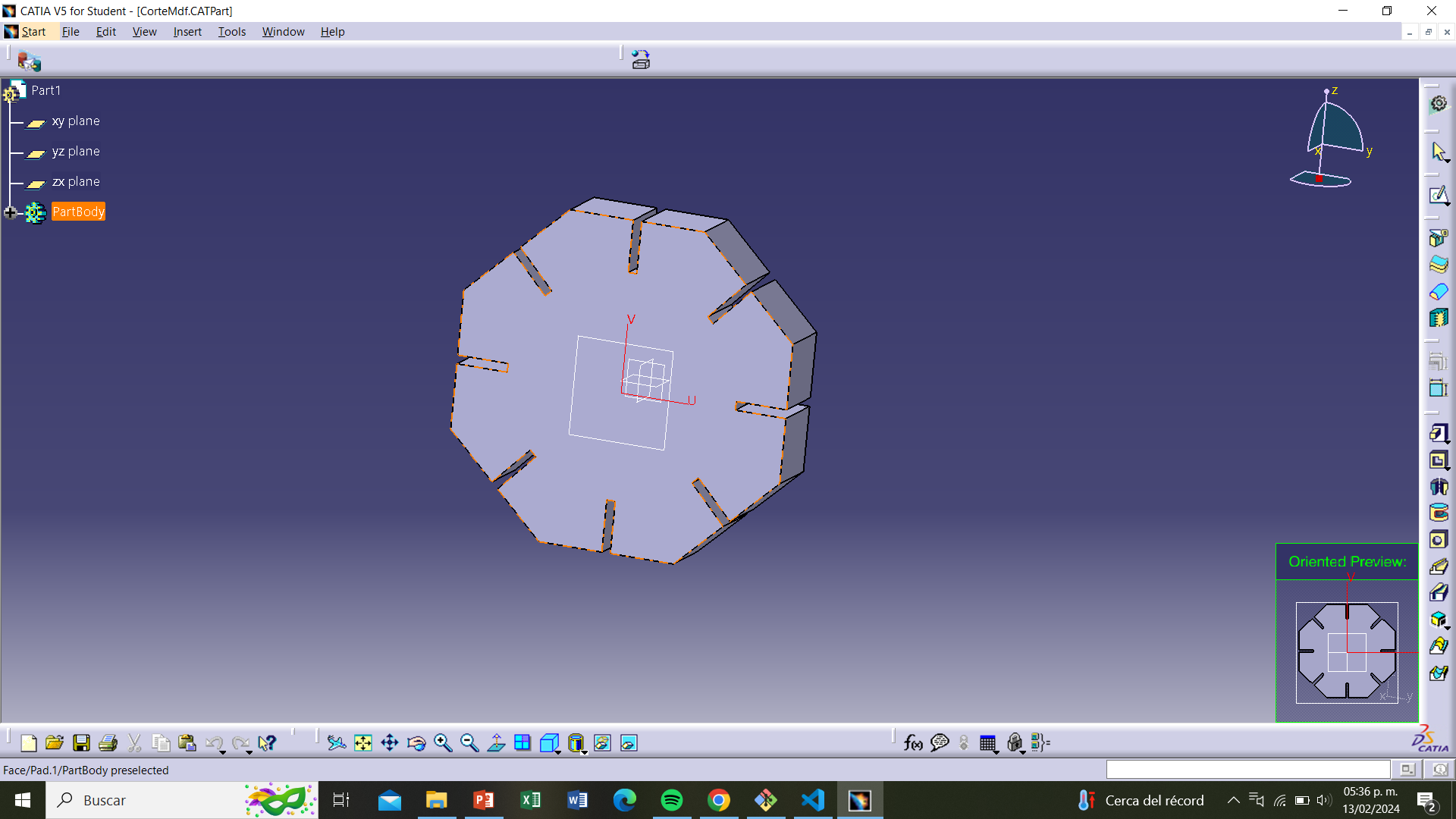This screenshot has height=819, width=1456.
Task: Click the Shaft revolve icon
Action: click(x=1439, y=487)
